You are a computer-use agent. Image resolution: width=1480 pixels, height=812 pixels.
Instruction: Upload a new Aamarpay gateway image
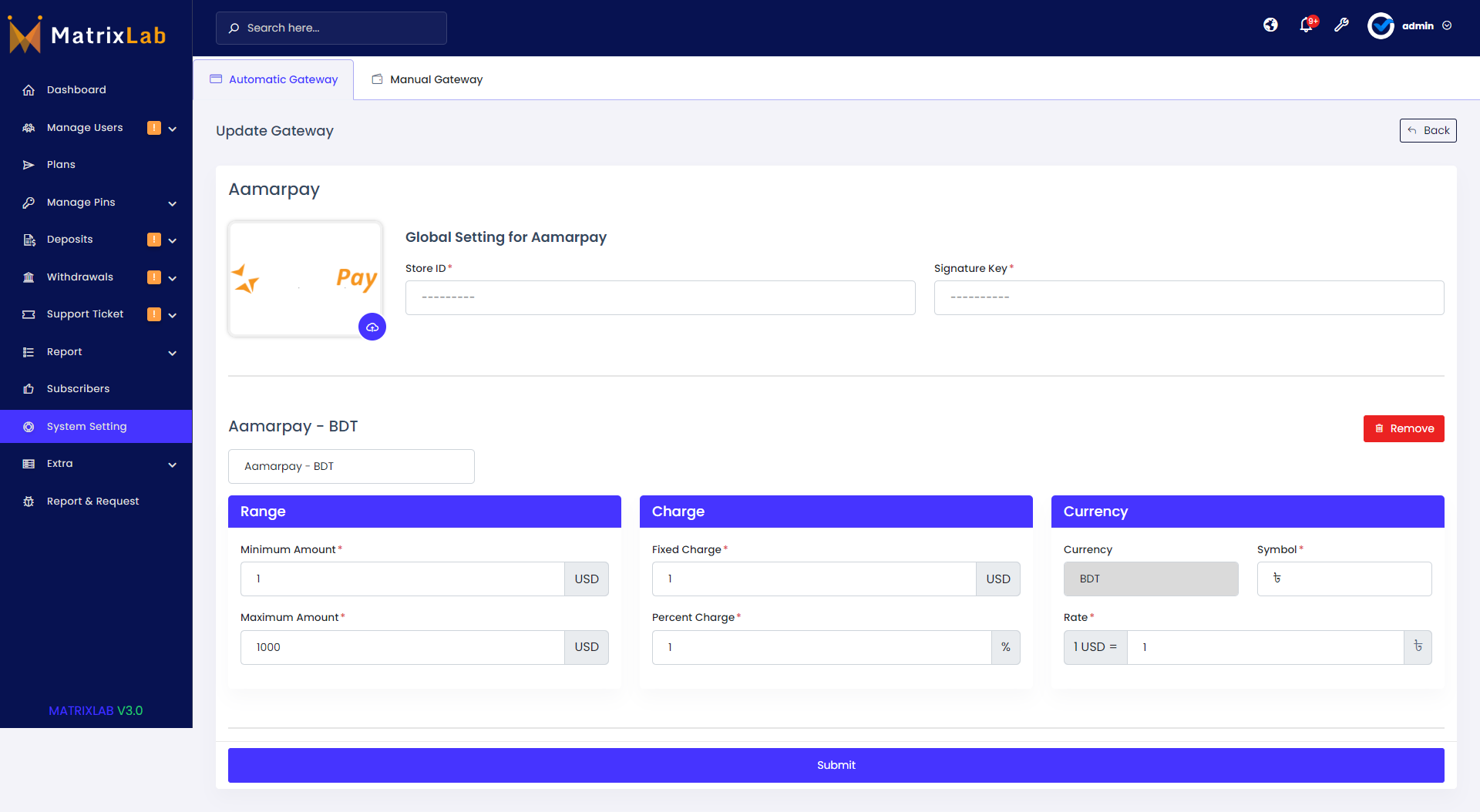point(372,327)
